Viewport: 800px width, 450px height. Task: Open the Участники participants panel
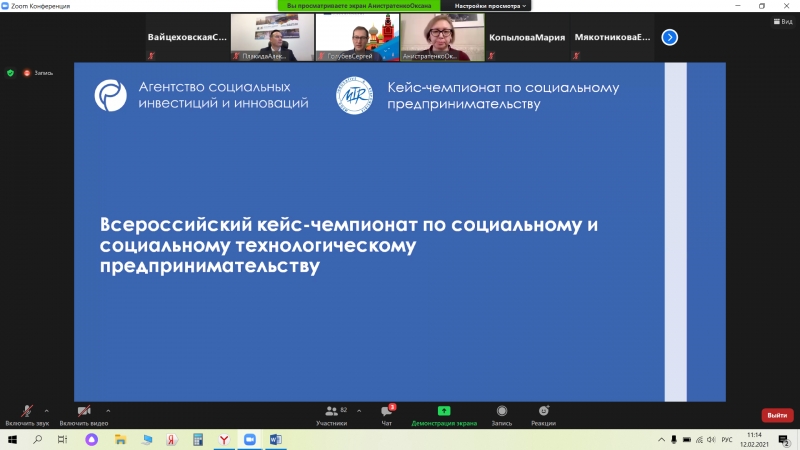pyautogui.click(x=332, y=415)
